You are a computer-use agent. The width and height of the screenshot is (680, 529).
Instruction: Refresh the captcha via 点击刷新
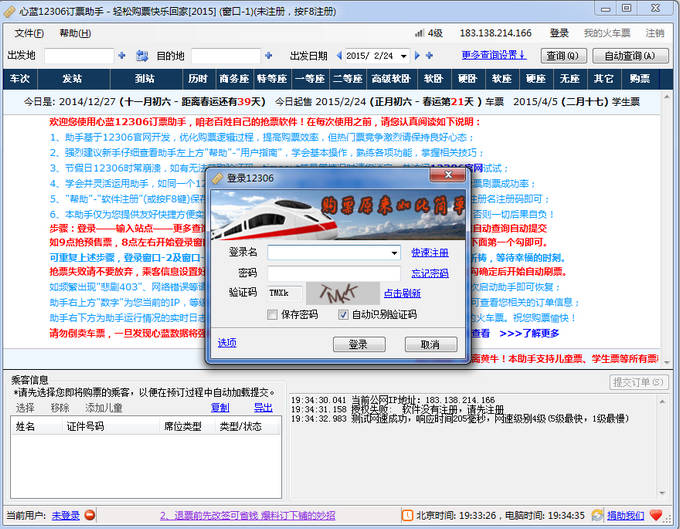tap(402, 293)
